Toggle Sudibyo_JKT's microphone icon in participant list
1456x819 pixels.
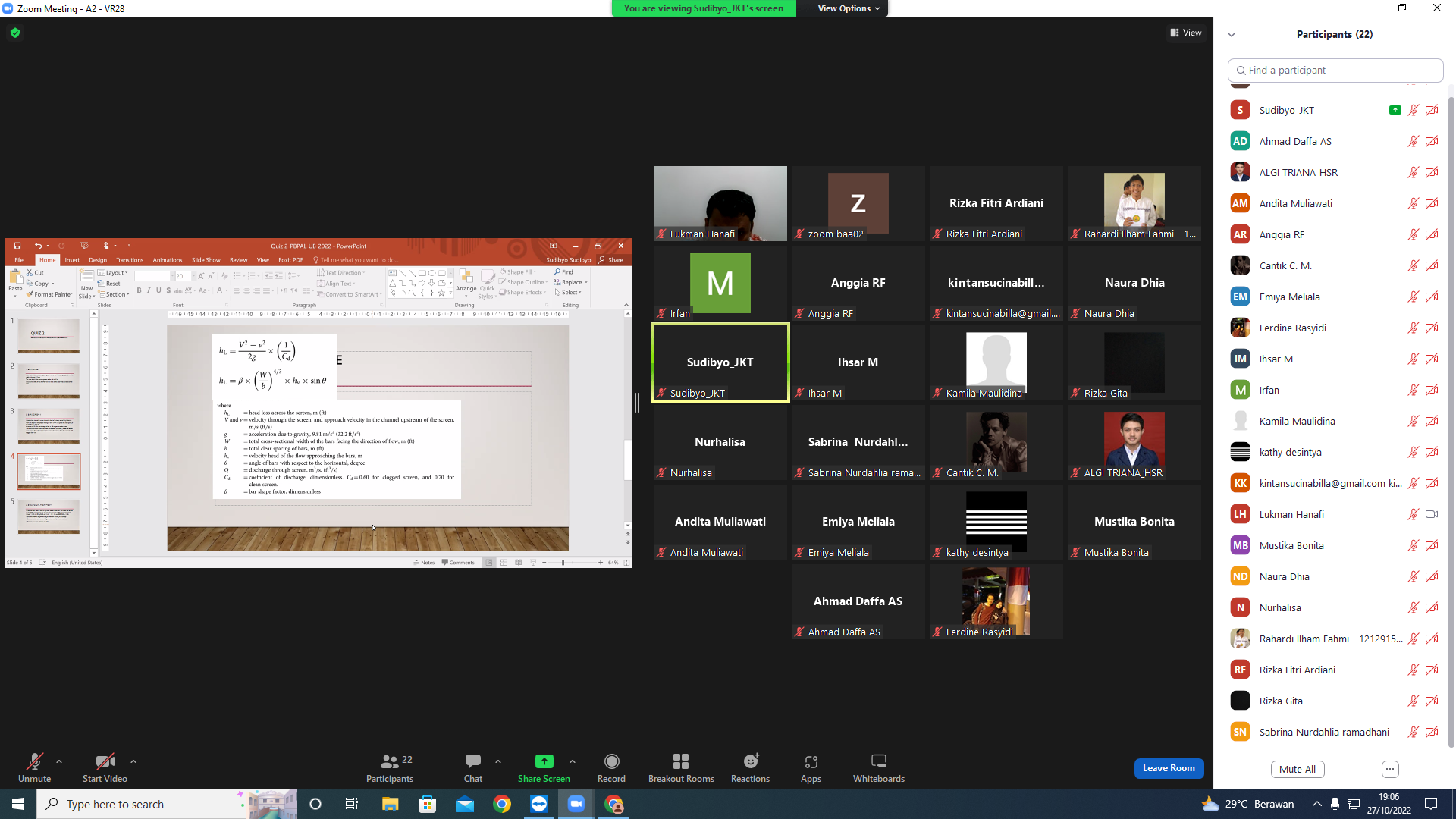coord(1414,110)
